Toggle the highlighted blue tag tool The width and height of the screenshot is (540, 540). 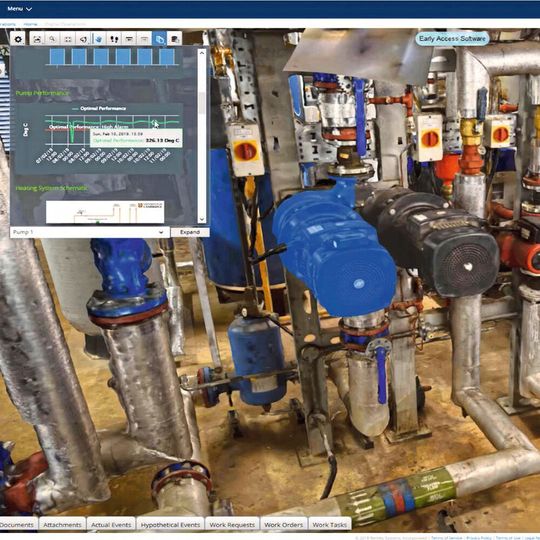coord(159,39)
